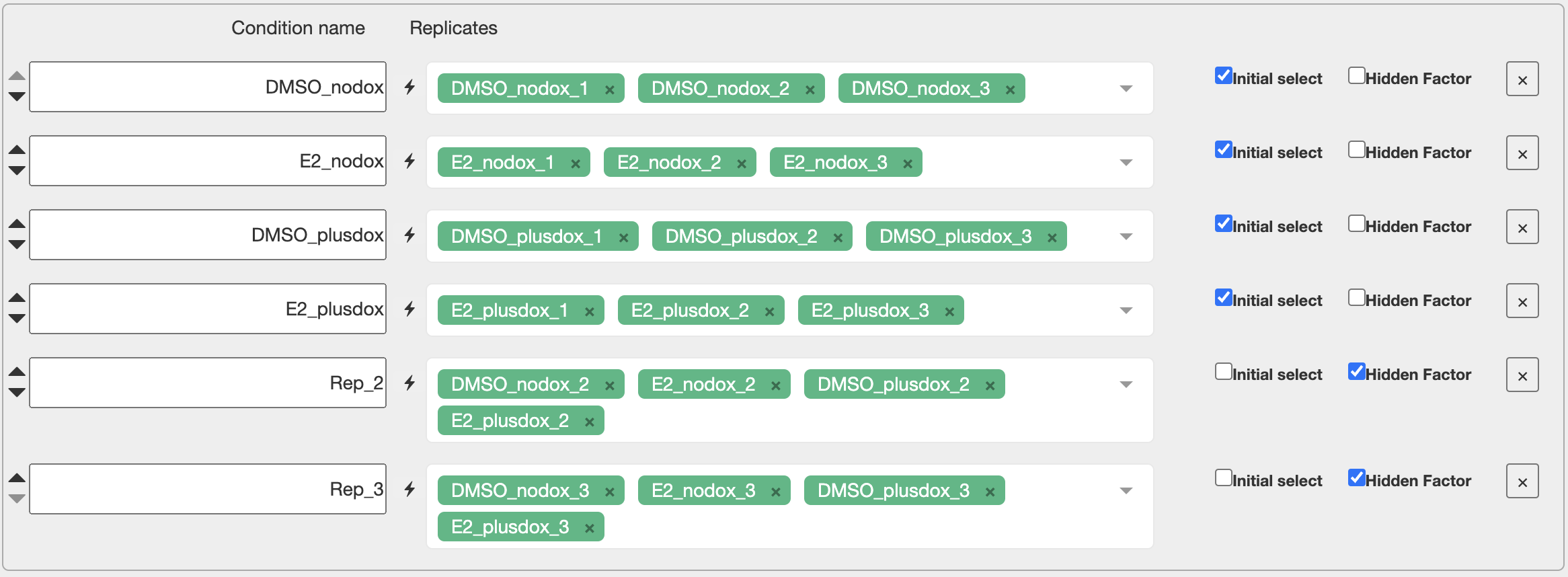1568x577 pixels.
Task: Uncheck Initial select for DMSO_nodox
Action: tap(1224, 75)
